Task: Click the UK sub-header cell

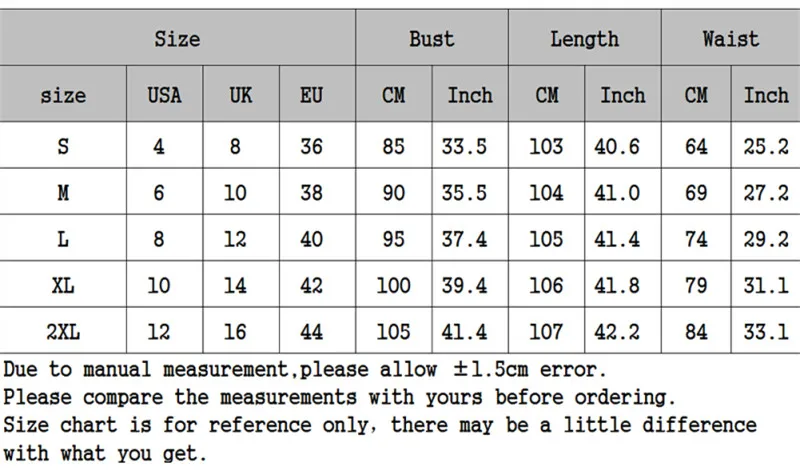Action: [240, 96]
